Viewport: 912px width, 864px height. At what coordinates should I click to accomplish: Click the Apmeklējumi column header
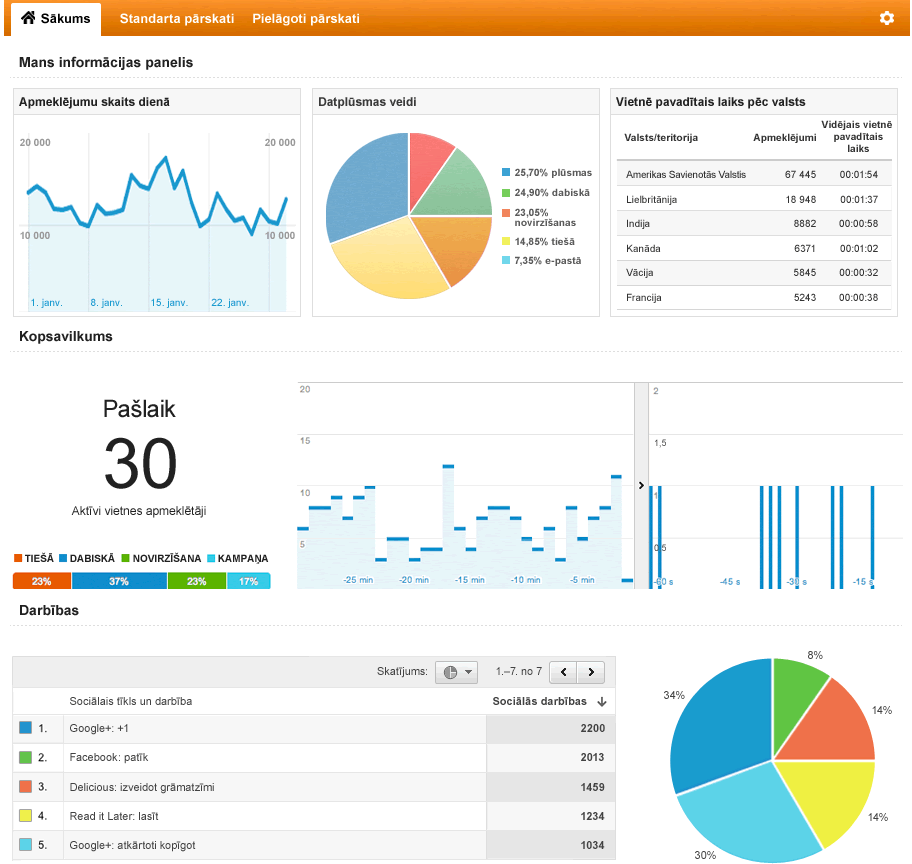[784, 137]
